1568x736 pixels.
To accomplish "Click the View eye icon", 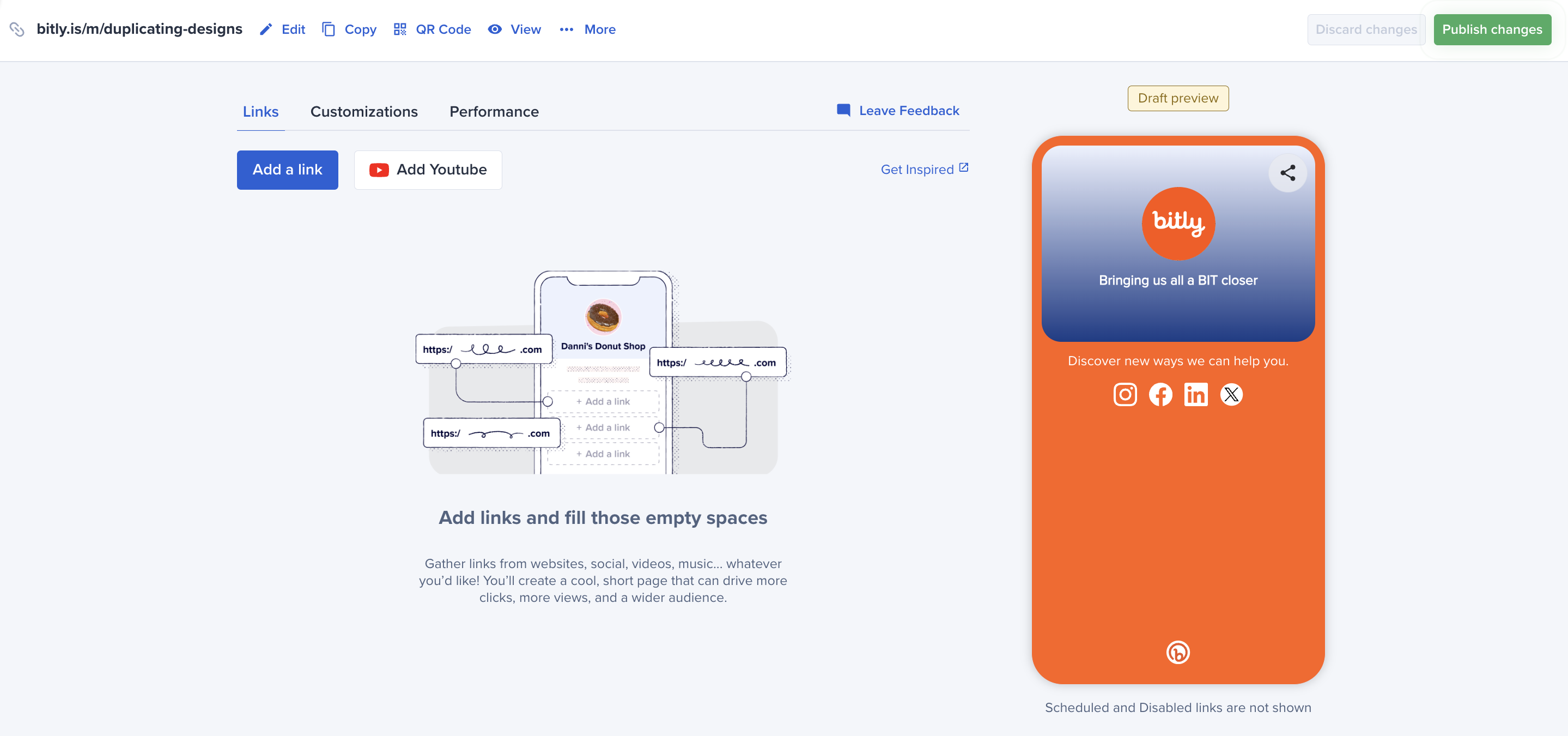I will [x=495, y=29].
